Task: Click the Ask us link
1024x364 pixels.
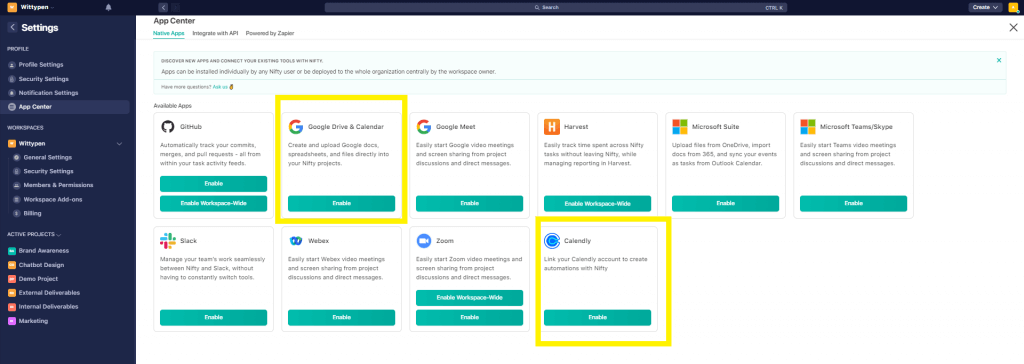Action: click(x=220, y=86)
